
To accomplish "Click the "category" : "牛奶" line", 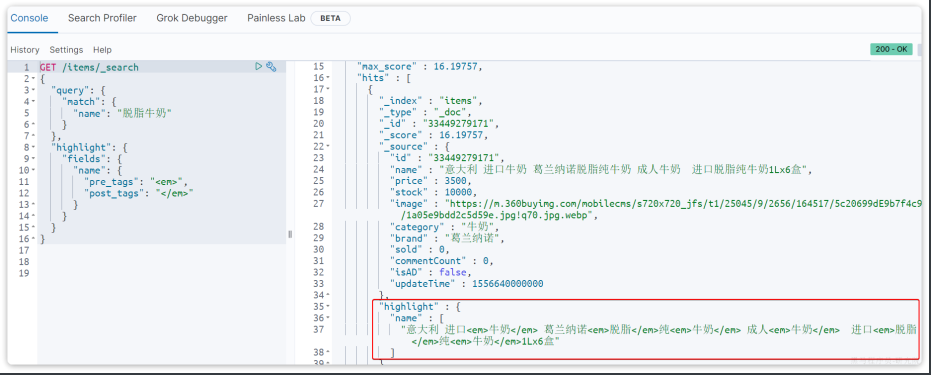I will (445, 227).
